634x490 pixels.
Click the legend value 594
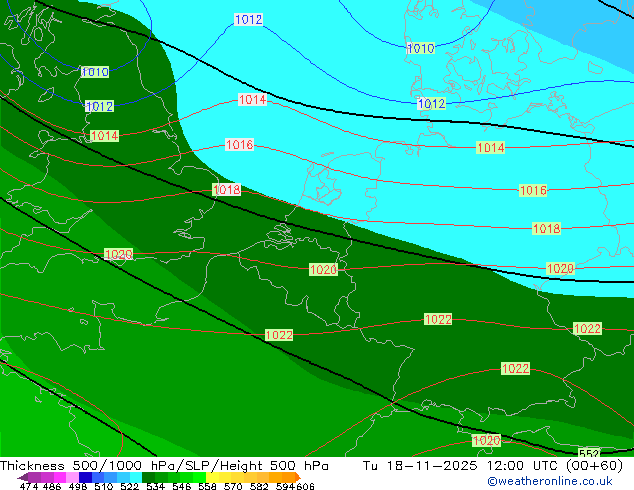click(285, 486)
